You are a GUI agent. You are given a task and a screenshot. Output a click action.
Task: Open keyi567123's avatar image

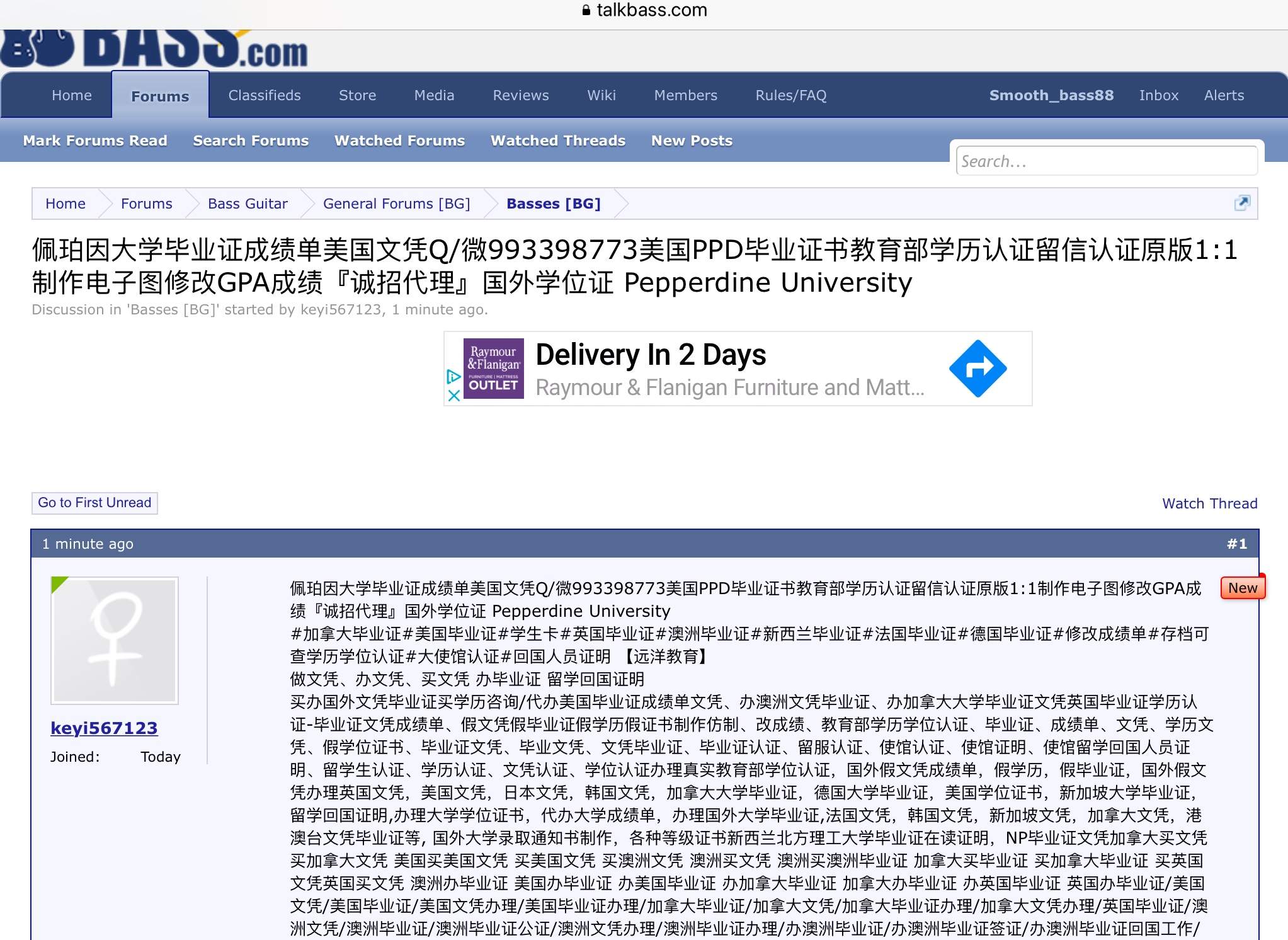(115, 641)
